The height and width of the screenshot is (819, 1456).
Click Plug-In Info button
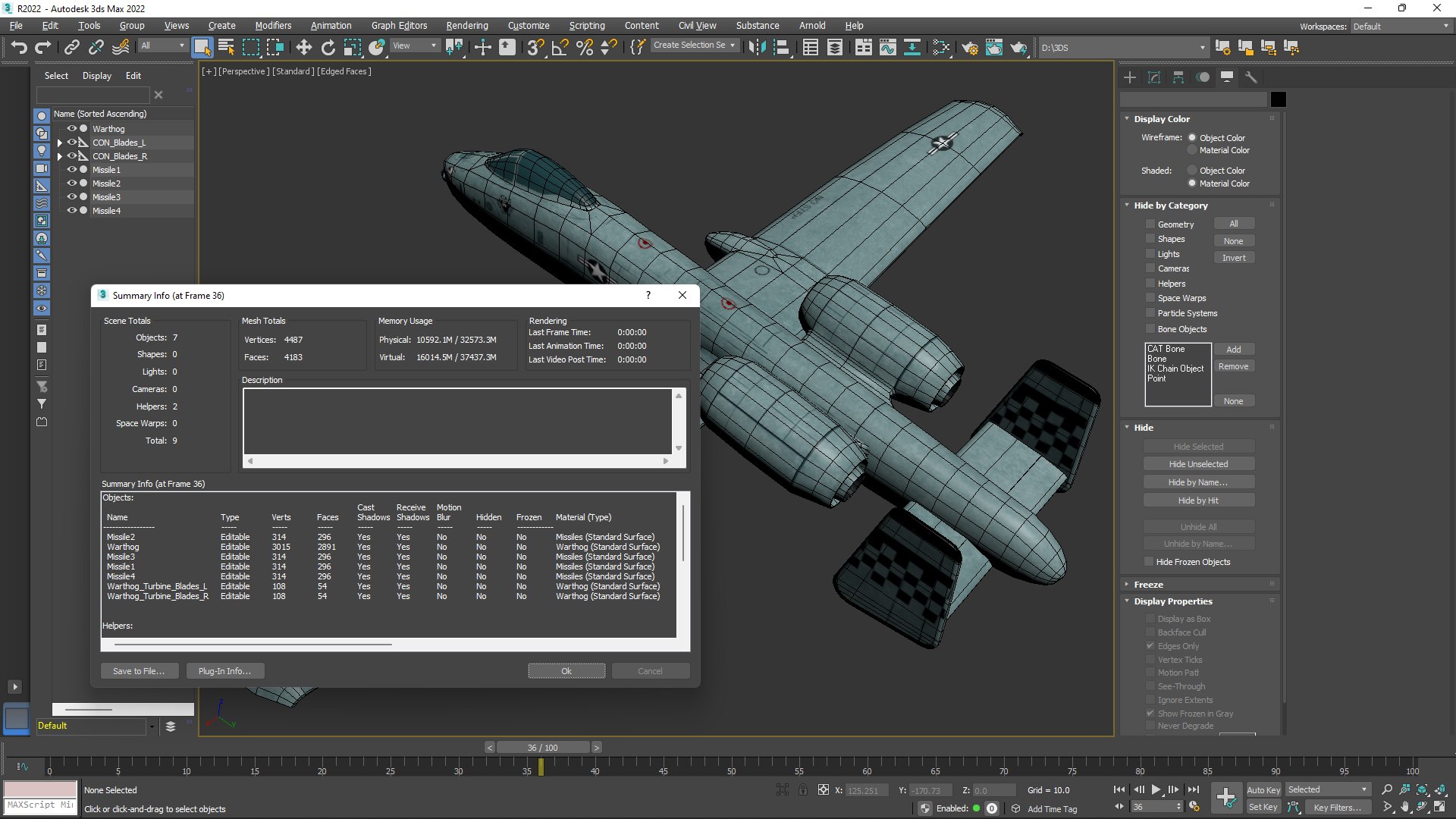pos(224,671)
